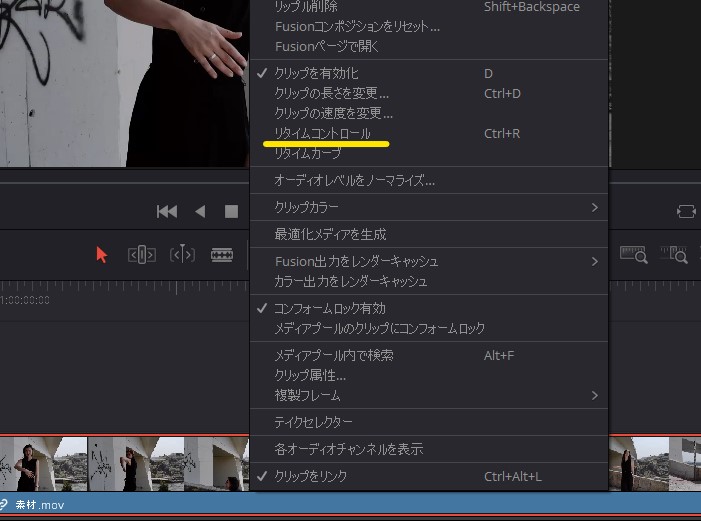Click the 素材.mov audio clip bar
Image resolution: width=701 pixels, height=521 pixels.
(350, 504)
